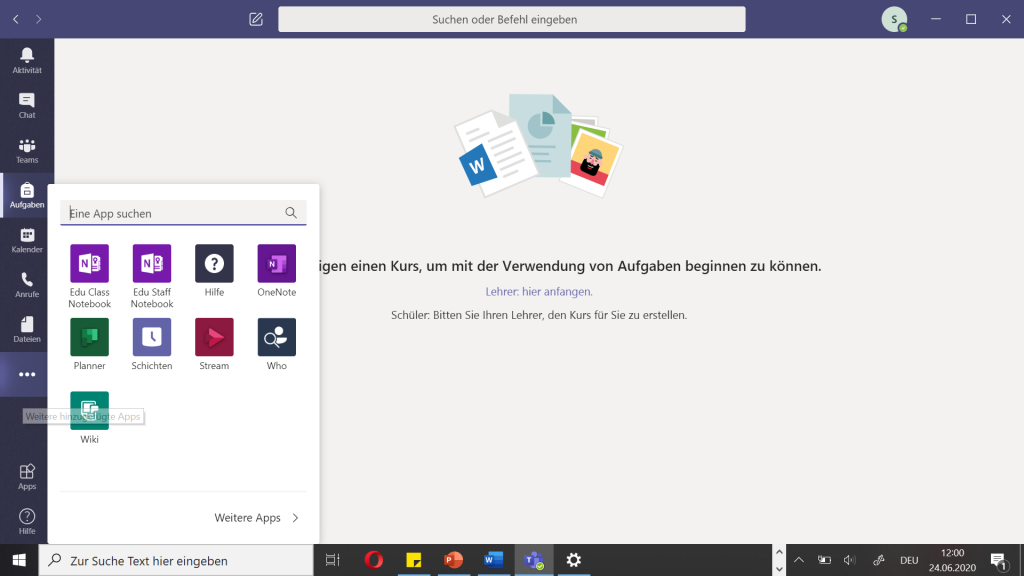Viewport: 1024px width, 576px height.
Task: Open the Planner app tile
Action: tap(89, 344)
